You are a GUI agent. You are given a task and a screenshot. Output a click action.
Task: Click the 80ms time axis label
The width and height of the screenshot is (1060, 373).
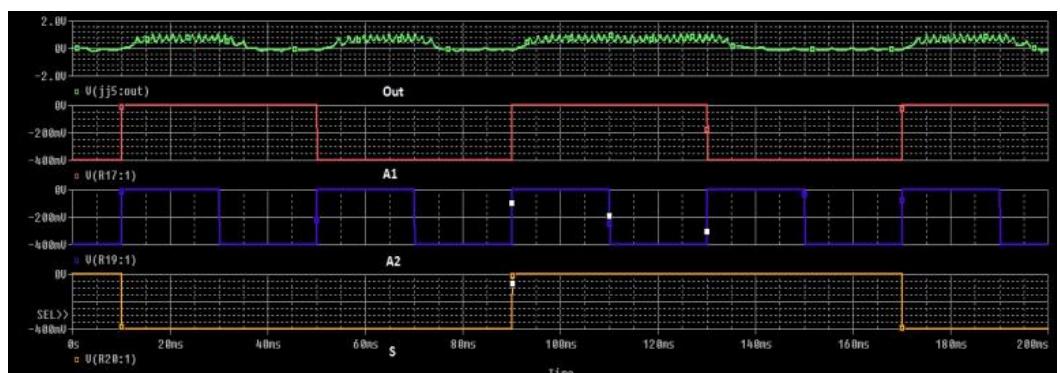pos(463,344)
